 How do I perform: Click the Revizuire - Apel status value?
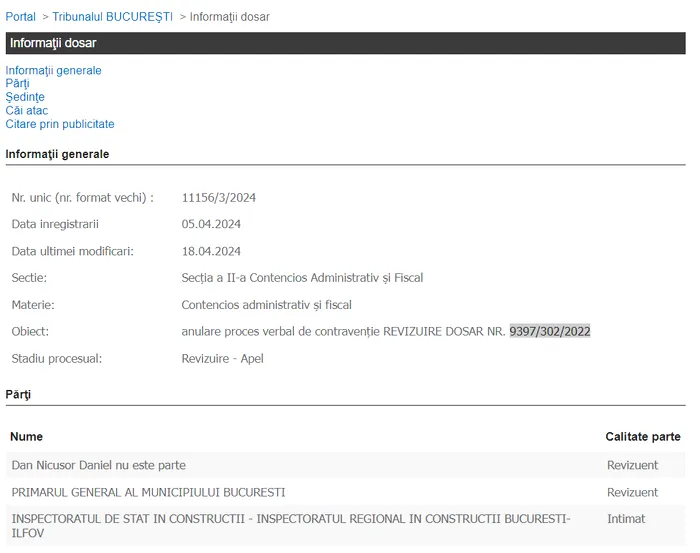point(222,358)
